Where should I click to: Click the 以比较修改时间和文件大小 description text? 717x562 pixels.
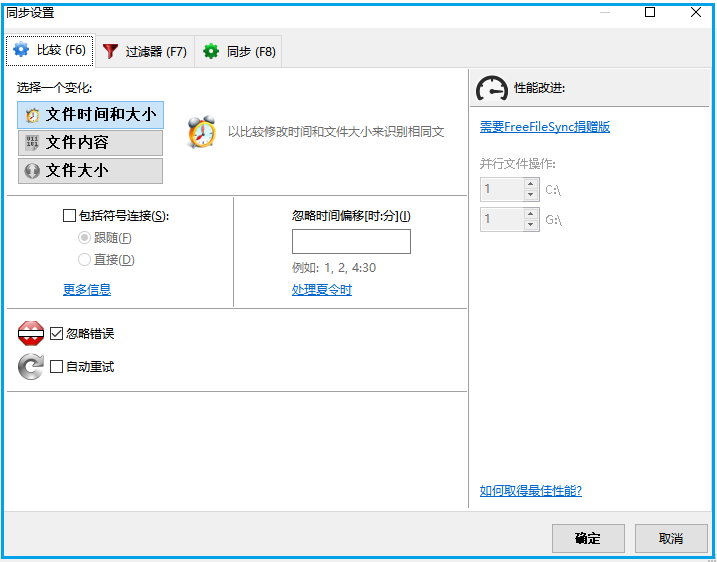tap(336, 132)
